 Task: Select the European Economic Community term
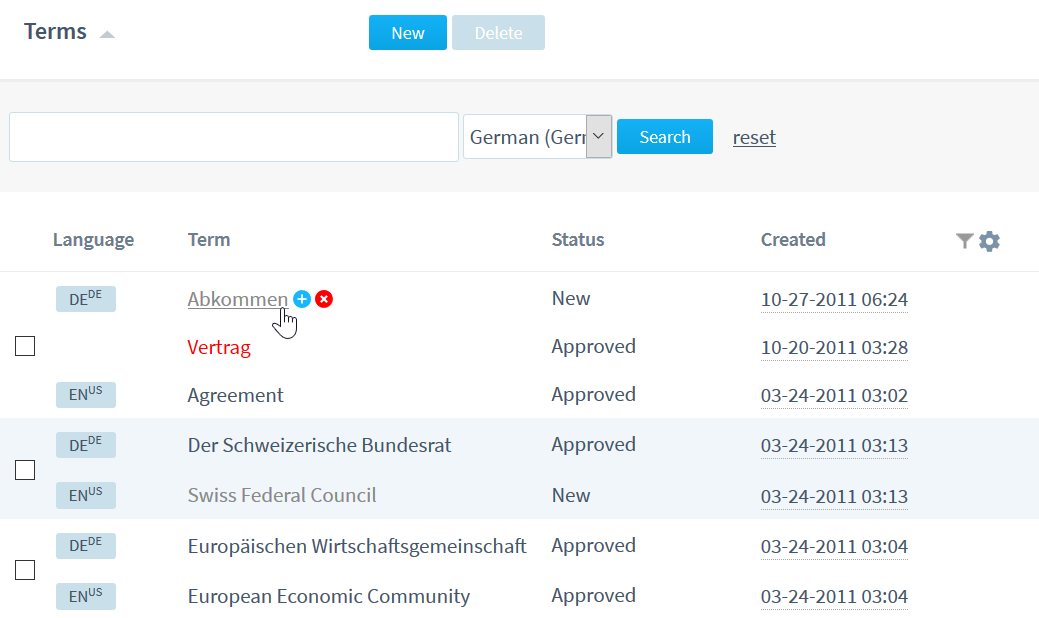pyautogui.click(x=329, y=596)
